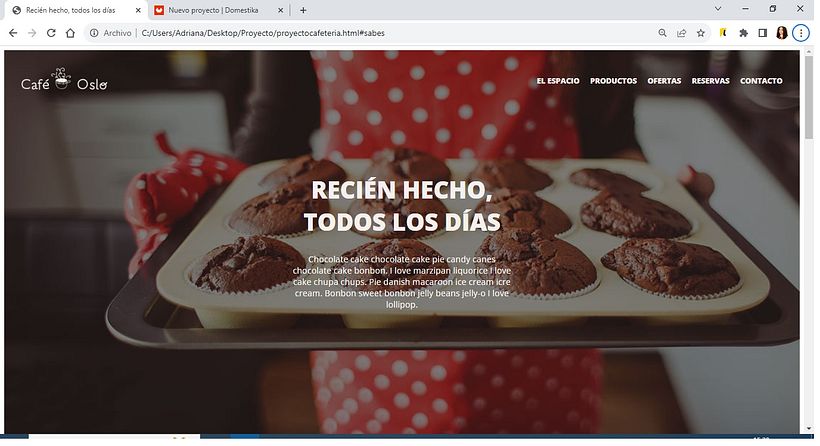Click the browser back arrow
This screenshot has width=820, height=446.
[x=13, y=33]
